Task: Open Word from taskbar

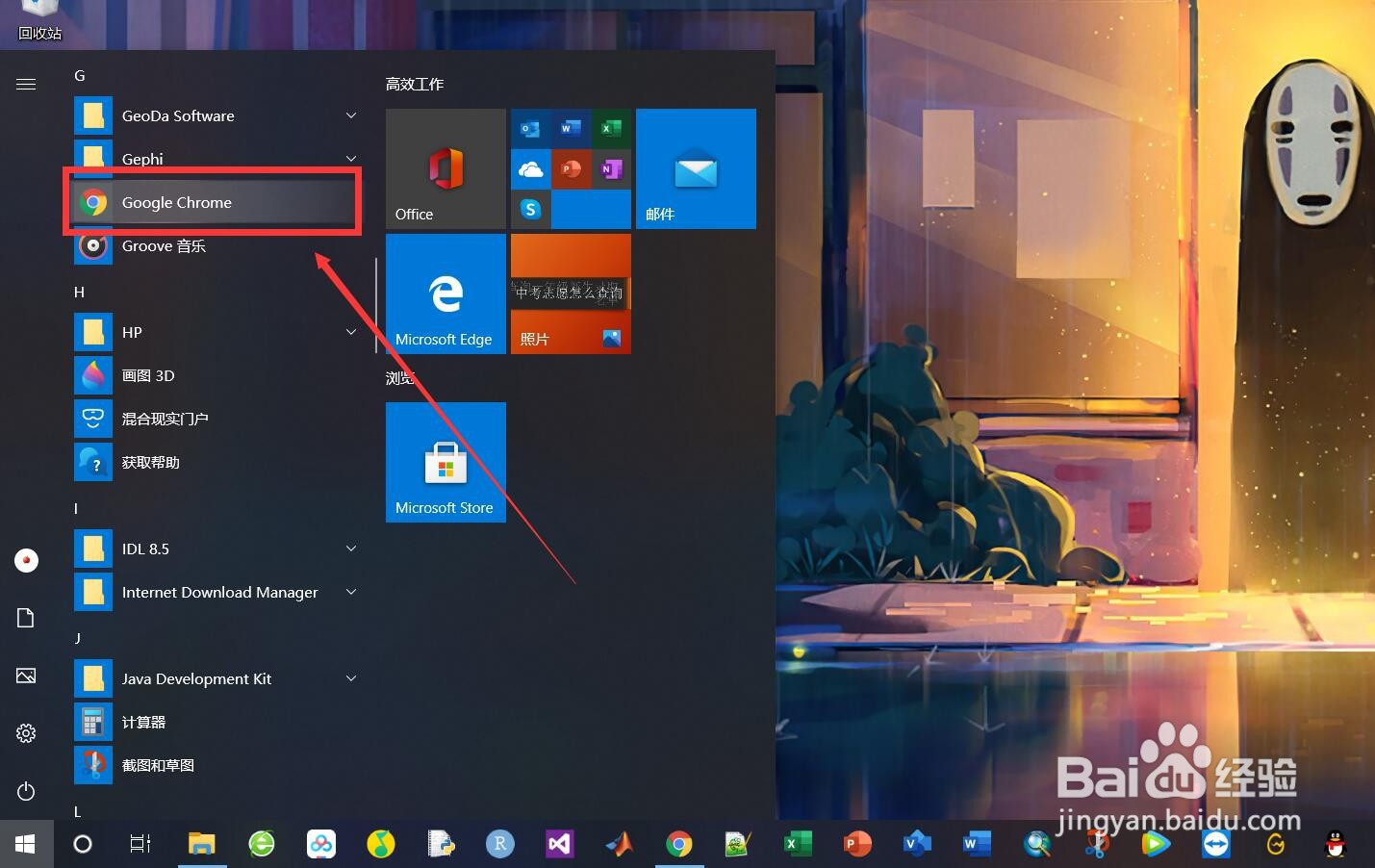Action: point(977,844)
